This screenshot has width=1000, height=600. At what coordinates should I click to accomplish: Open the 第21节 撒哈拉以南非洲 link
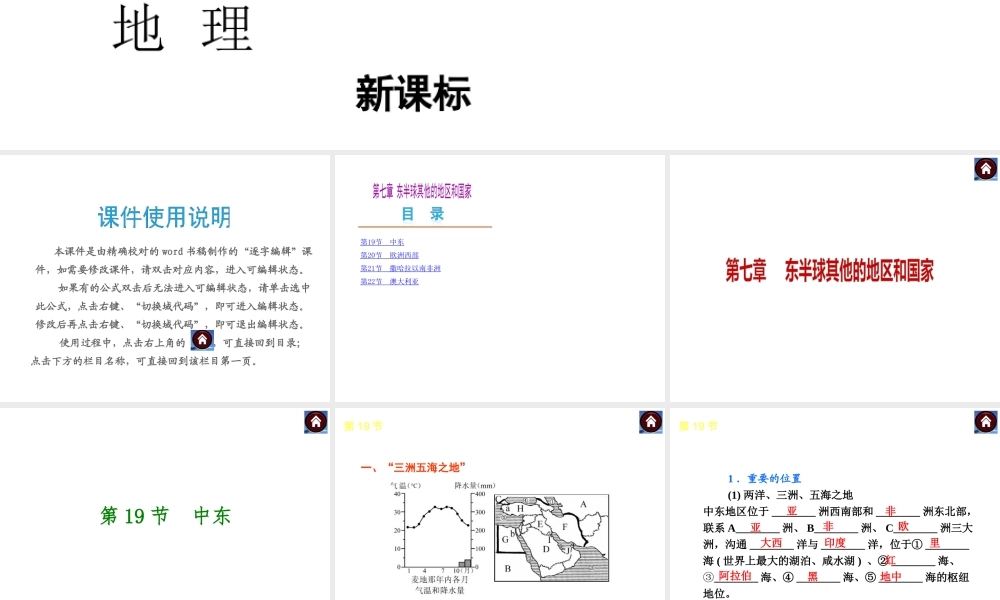[x=401, y=268]
